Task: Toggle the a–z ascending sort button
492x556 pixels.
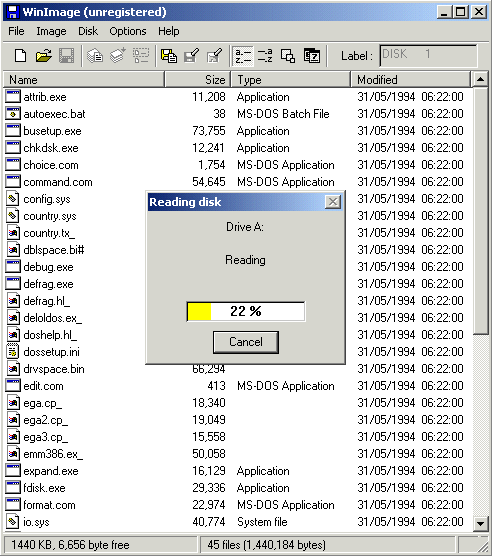Action: coord(243,56)
